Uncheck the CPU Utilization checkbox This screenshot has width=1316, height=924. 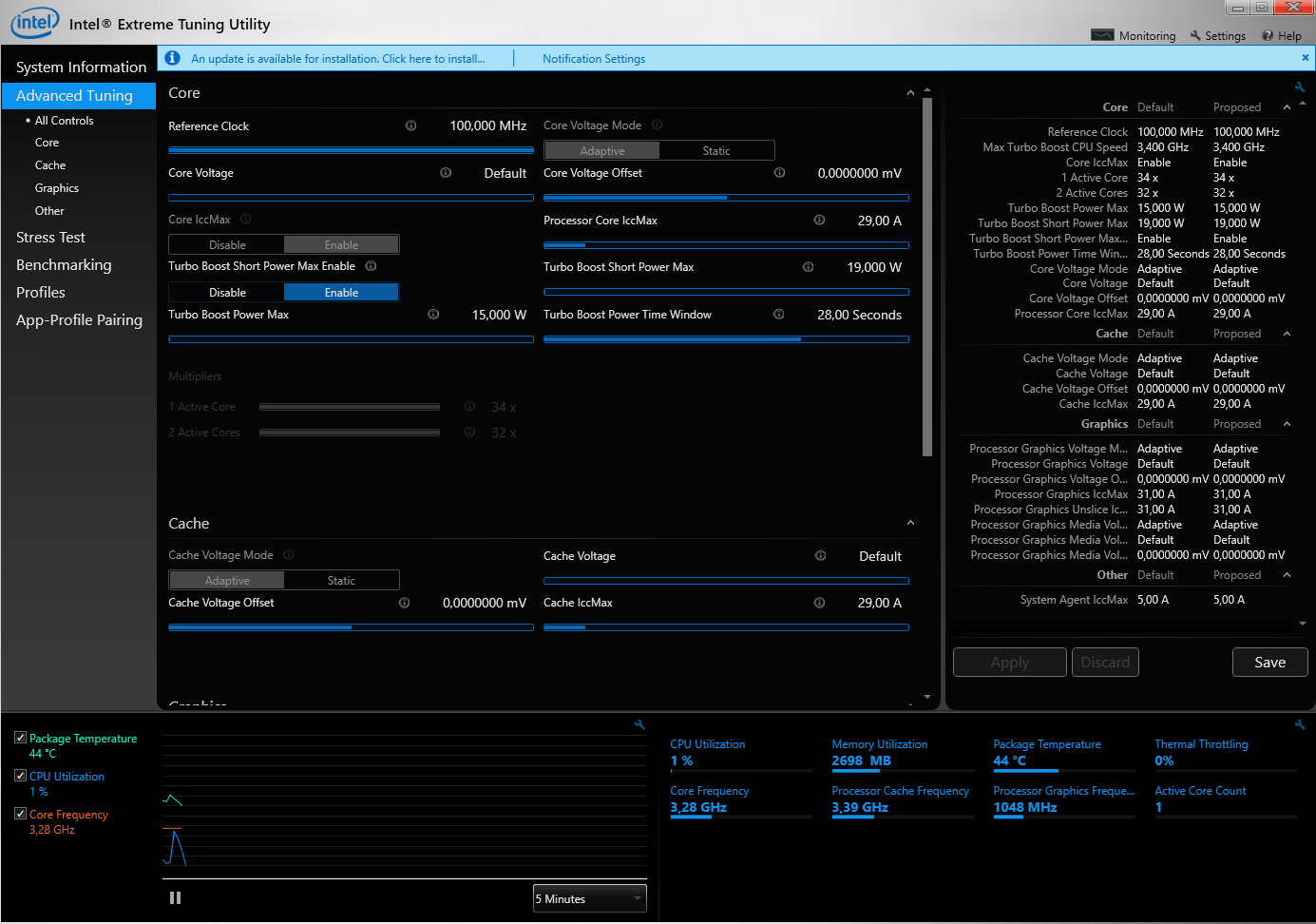pos(20,776)
